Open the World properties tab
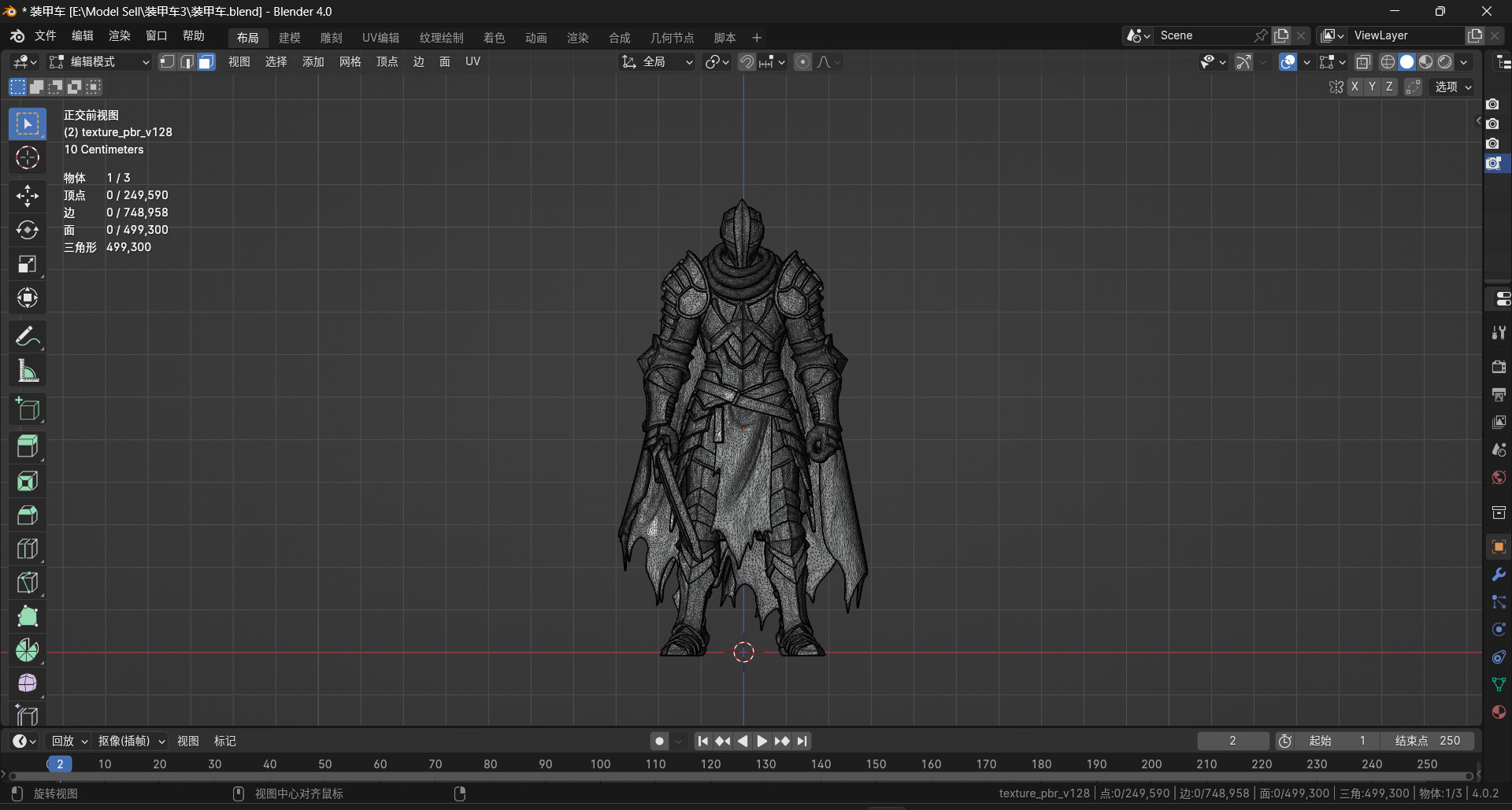 coord(1499,478)
